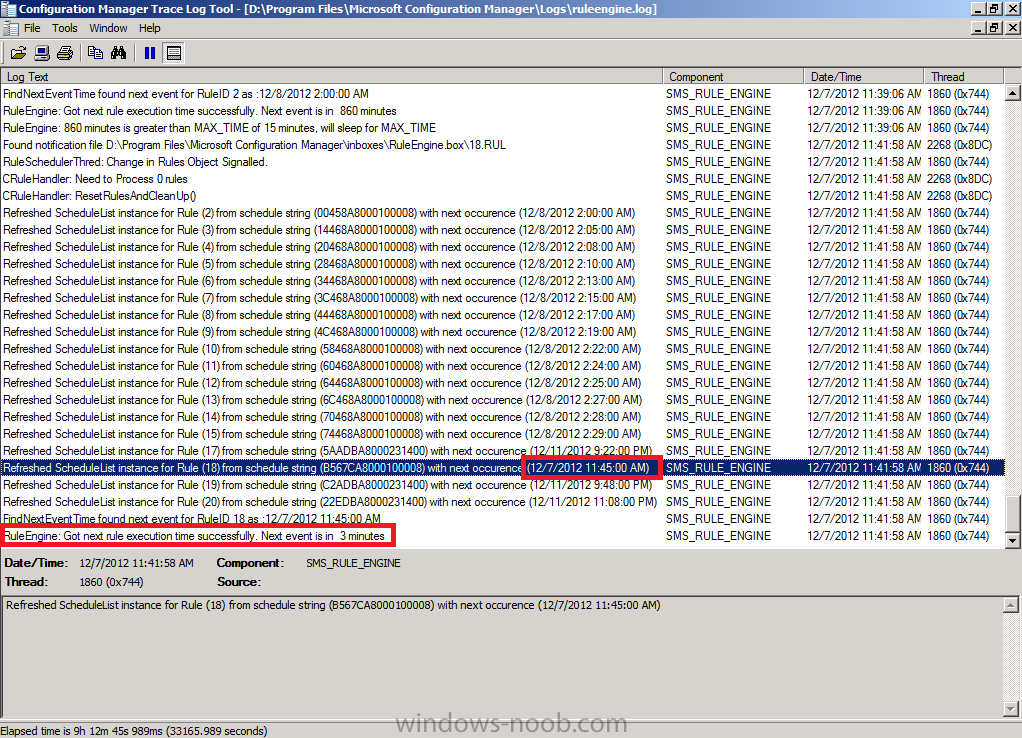Select the 'FindNextEventTime found next event for RuleID 2' row
Viewport: 1022px width, 738px height.
[503, 94]
